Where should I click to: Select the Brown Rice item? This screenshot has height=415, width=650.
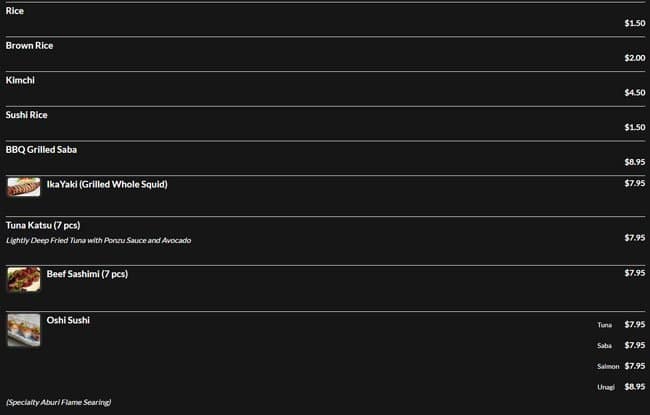30,46
